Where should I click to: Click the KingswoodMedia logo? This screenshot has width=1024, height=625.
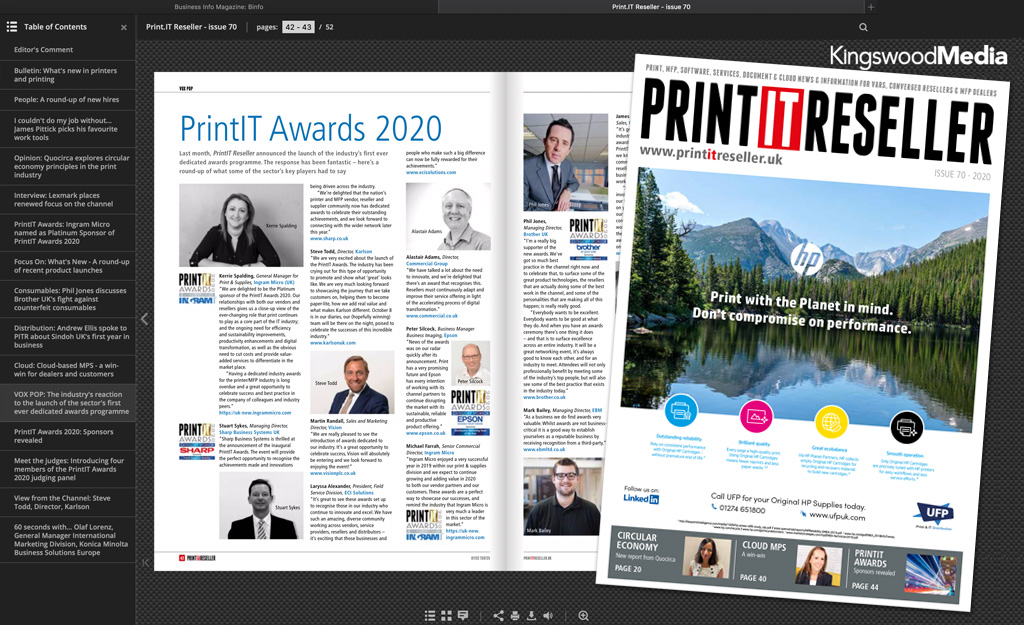[x=918, y=56]
